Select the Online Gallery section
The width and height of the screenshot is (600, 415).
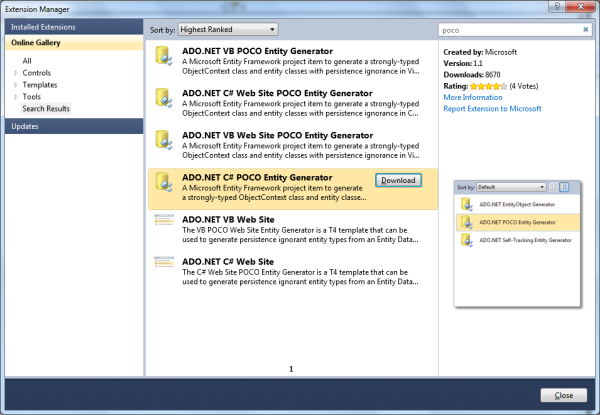74,42
